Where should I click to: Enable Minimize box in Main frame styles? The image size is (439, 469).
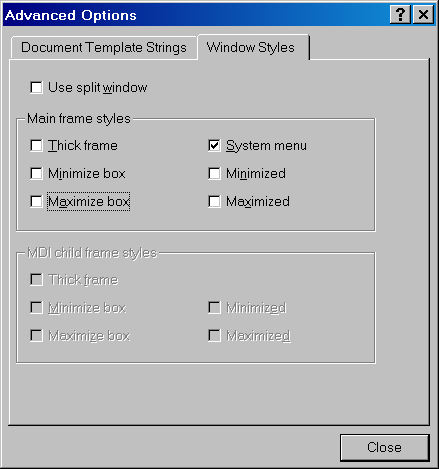(36, 174)
